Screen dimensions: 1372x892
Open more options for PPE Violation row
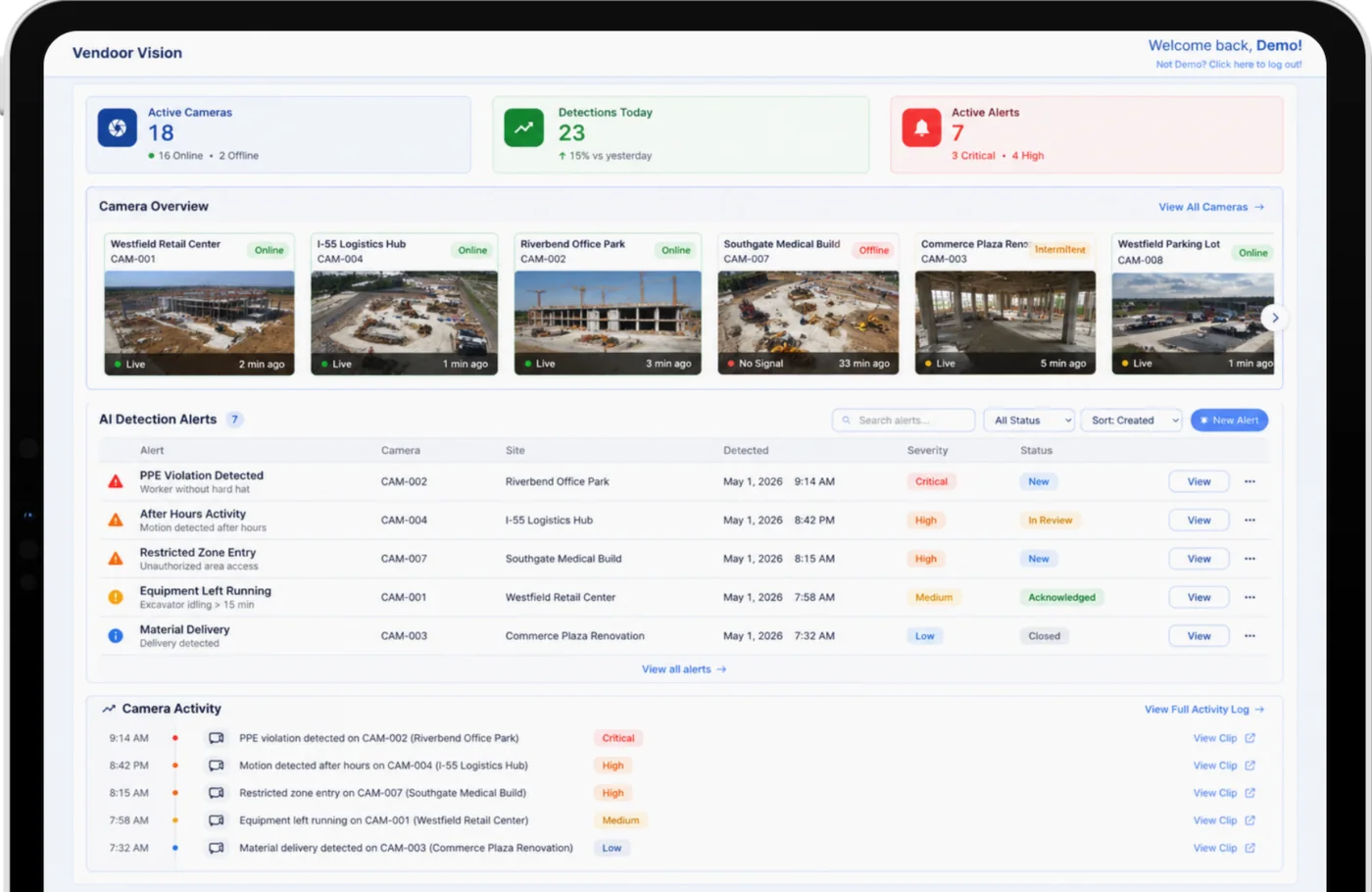click(1249, 481)
